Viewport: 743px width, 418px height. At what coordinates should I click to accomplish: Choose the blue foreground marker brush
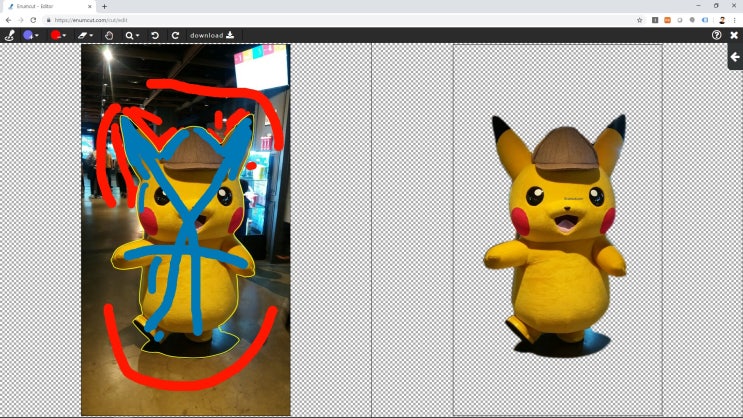pos(28,35)
